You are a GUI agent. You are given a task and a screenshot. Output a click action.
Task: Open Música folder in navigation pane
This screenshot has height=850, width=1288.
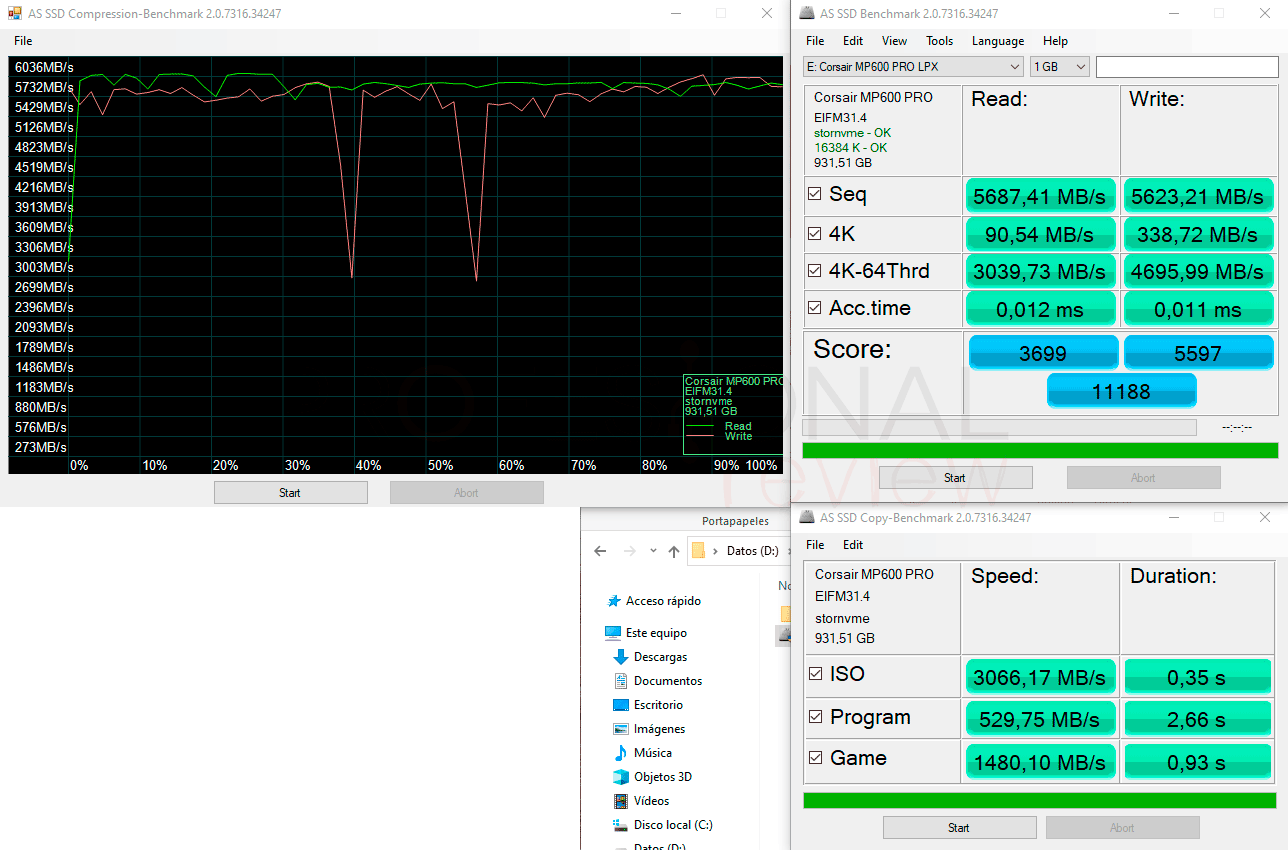652,753
